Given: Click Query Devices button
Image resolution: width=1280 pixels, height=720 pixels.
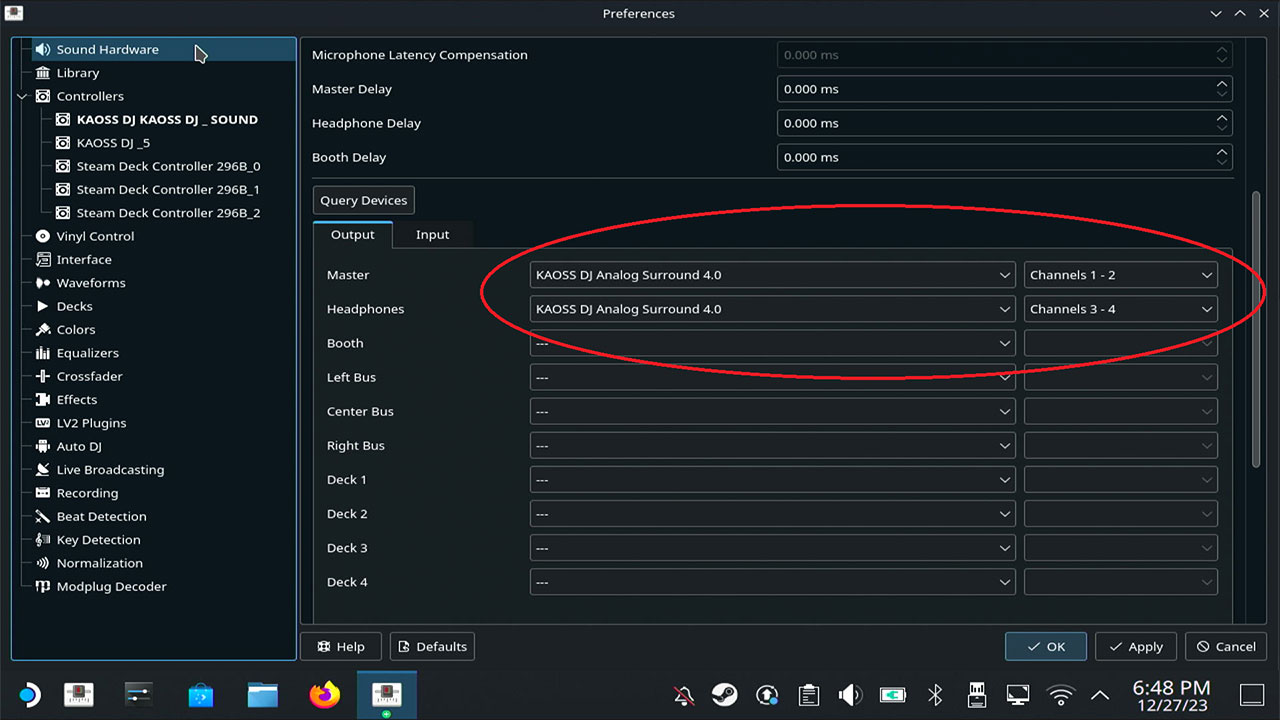Looking at the screenshot, I should [363, 200].
